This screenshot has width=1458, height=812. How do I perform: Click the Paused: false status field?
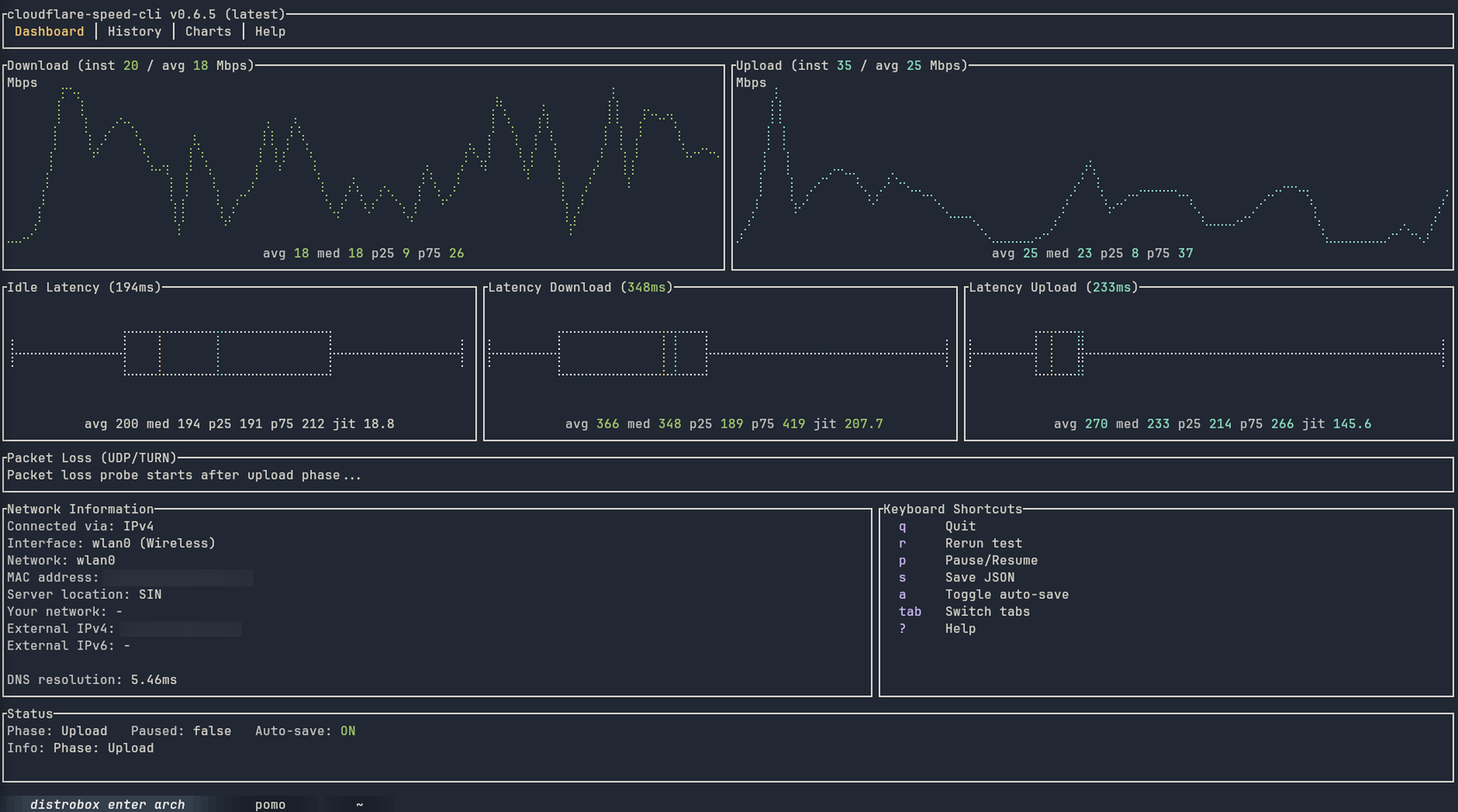coord(180,731)
